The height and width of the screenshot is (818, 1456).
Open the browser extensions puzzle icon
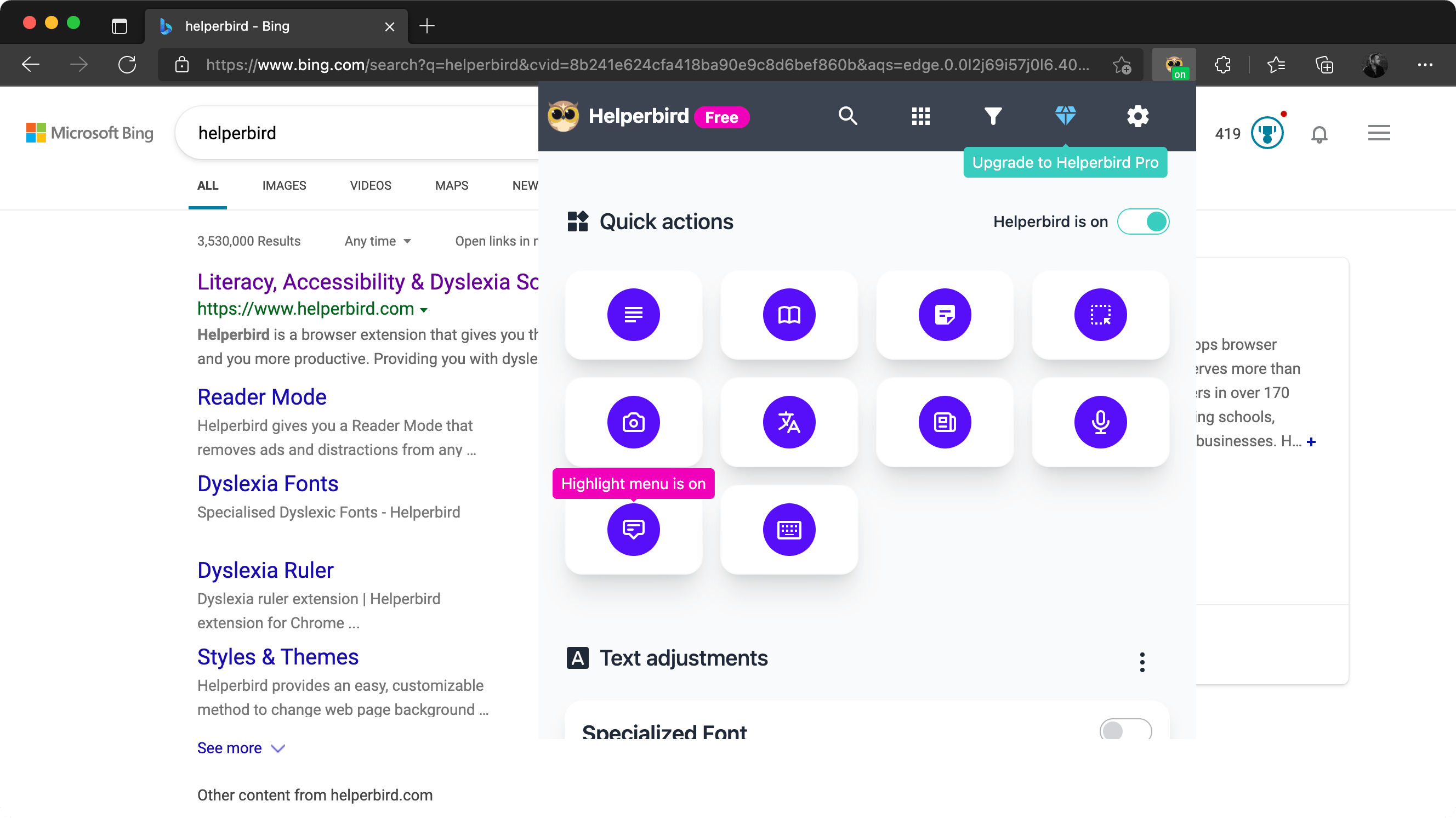point(1222,65)
